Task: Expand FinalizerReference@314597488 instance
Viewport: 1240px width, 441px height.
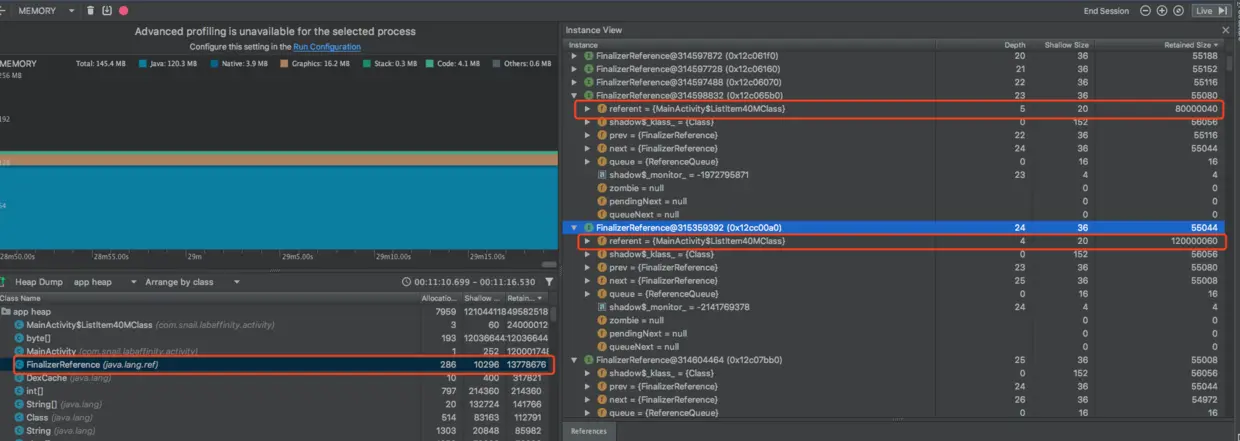Action: coord(574,82)
